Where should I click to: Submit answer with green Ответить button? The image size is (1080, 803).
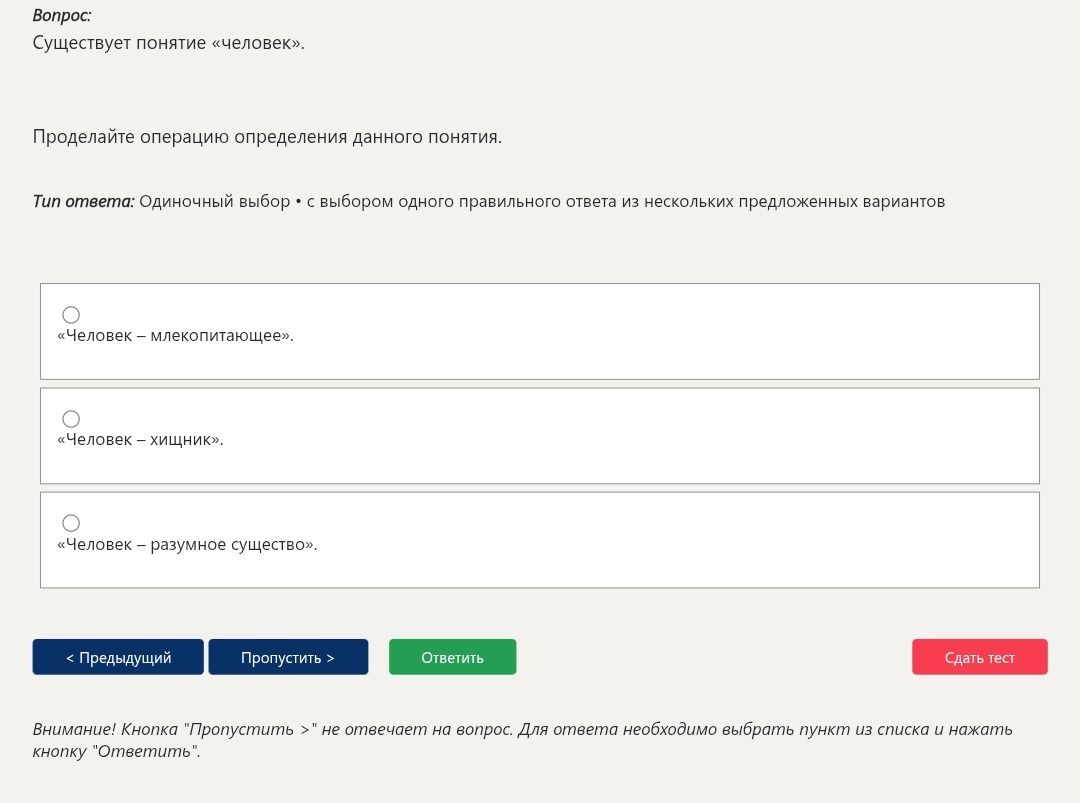click(453, 657)
